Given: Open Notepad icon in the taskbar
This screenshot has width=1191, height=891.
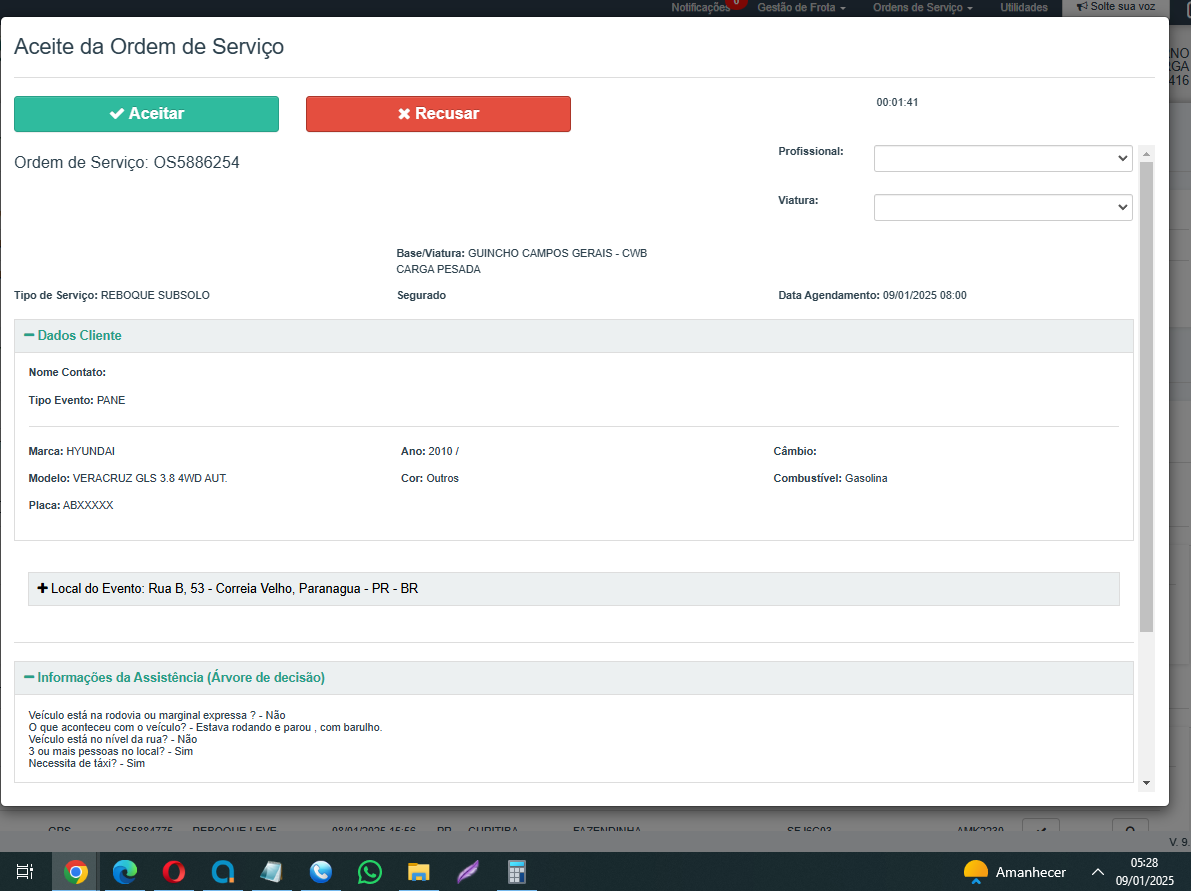Looking at the screenshot, I should (271, 872).
